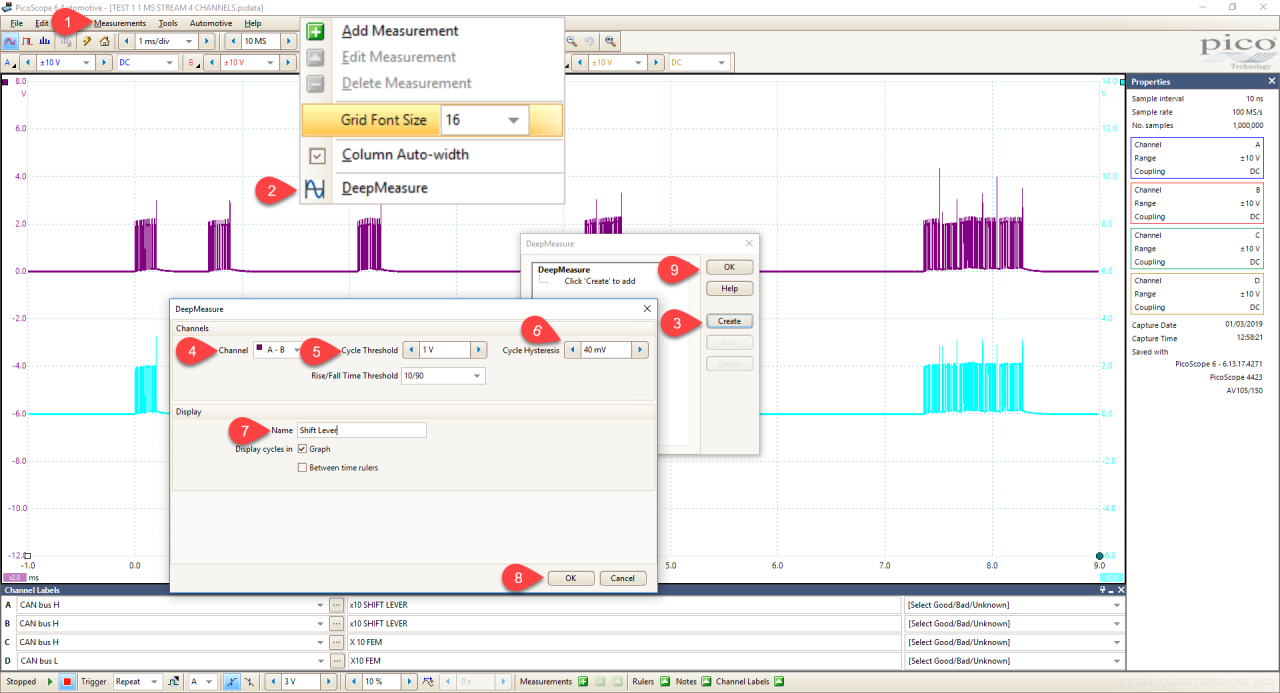Click OK in DeepMeasure settings dialog
1280x693 pixels.
[x=570, y=578]
